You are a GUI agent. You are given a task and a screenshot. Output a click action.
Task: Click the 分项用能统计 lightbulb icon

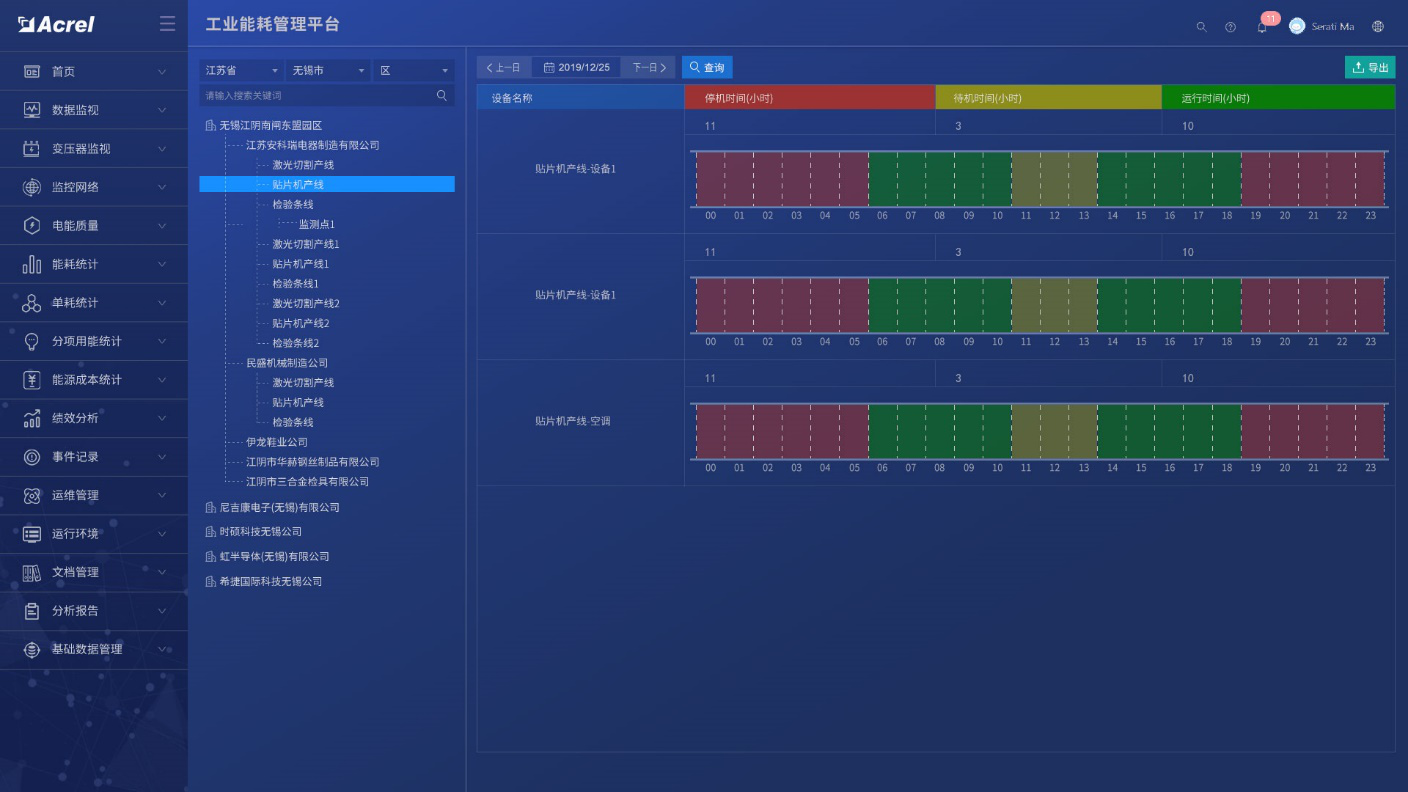click(x=32, y=341)
